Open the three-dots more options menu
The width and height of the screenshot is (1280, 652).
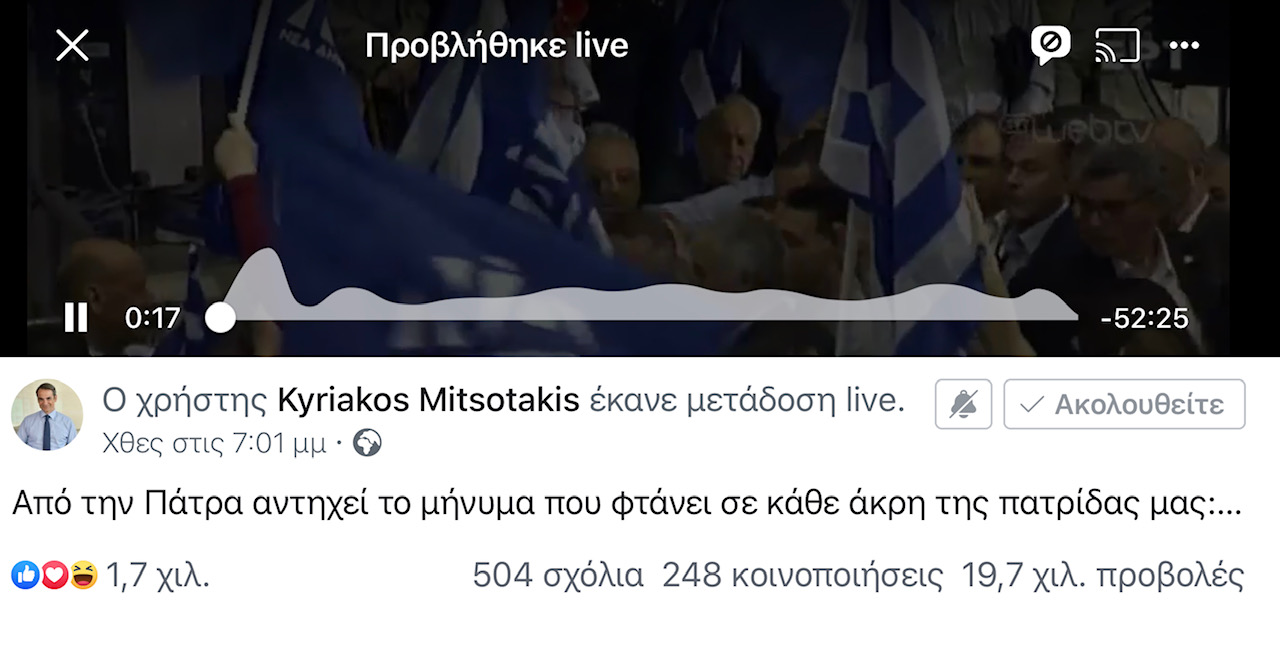(1184, 45)
